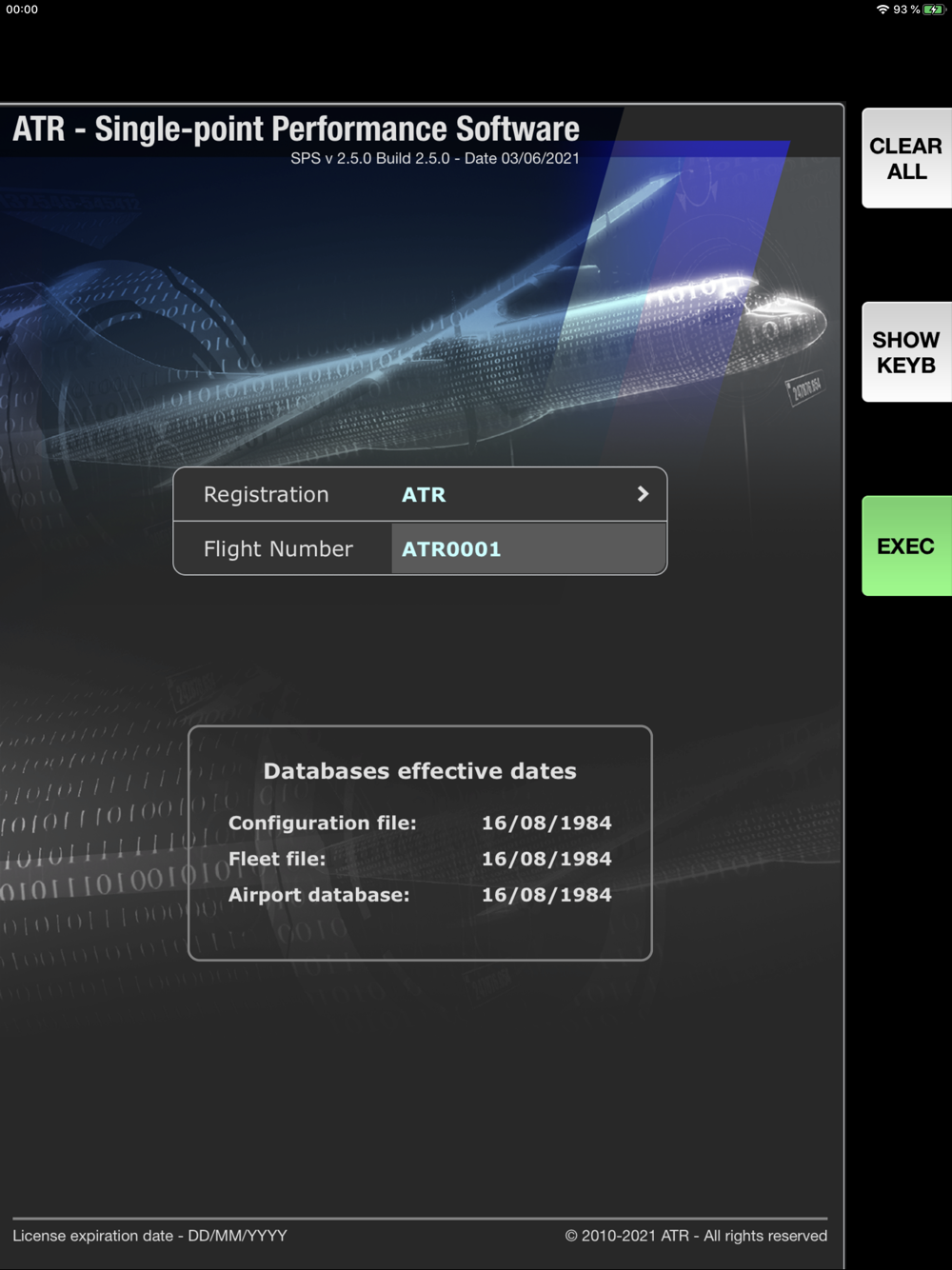Click the 00:00 clock in status bar

coord(22,10)
